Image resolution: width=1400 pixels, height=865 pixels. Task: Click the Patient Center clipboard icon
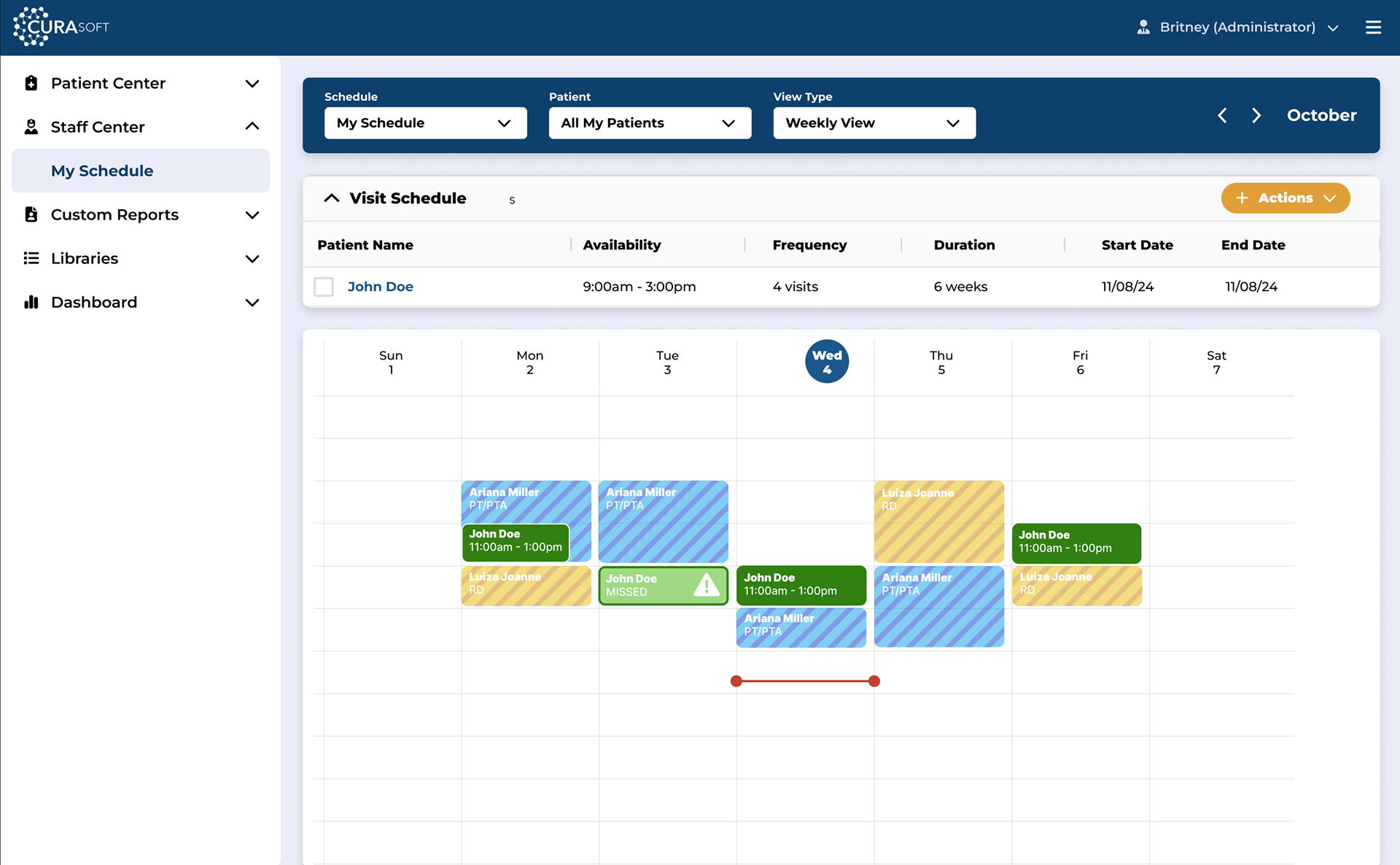[x=31, y=83]
